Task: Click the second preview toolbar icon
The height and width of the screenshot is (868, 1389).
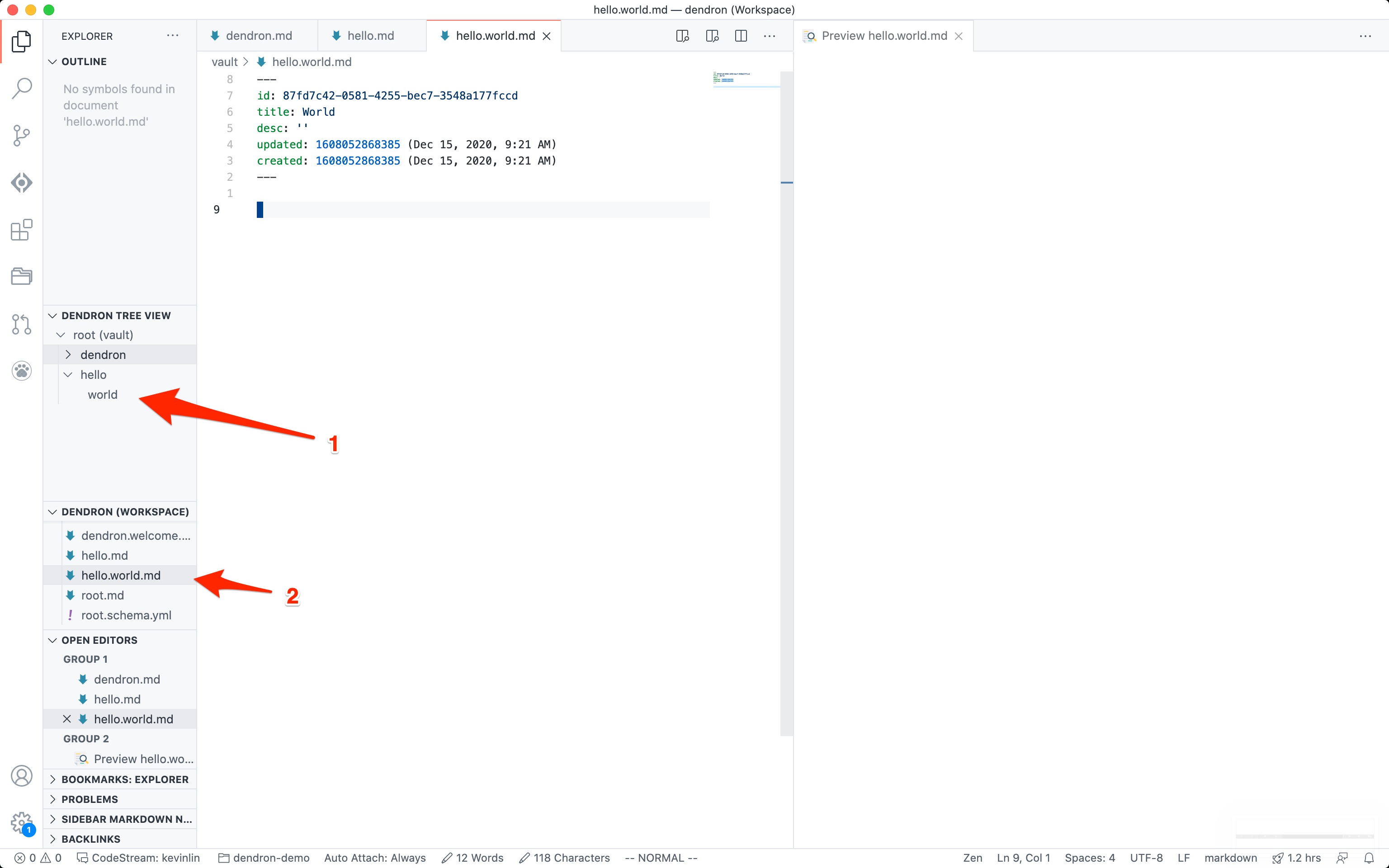Action: [712, 36]
